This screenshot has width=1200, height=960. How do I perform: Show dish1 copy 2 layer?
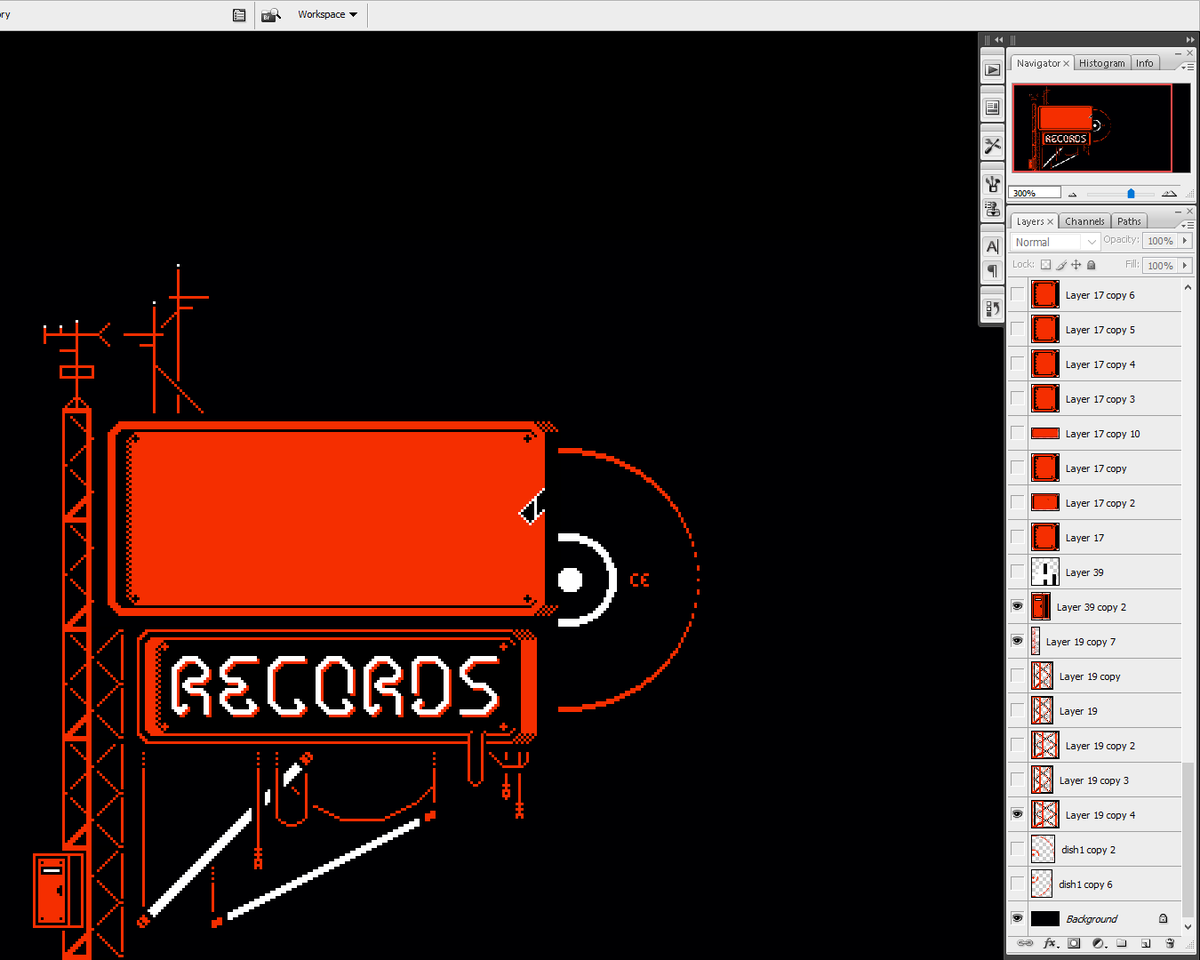point(1017,849)
